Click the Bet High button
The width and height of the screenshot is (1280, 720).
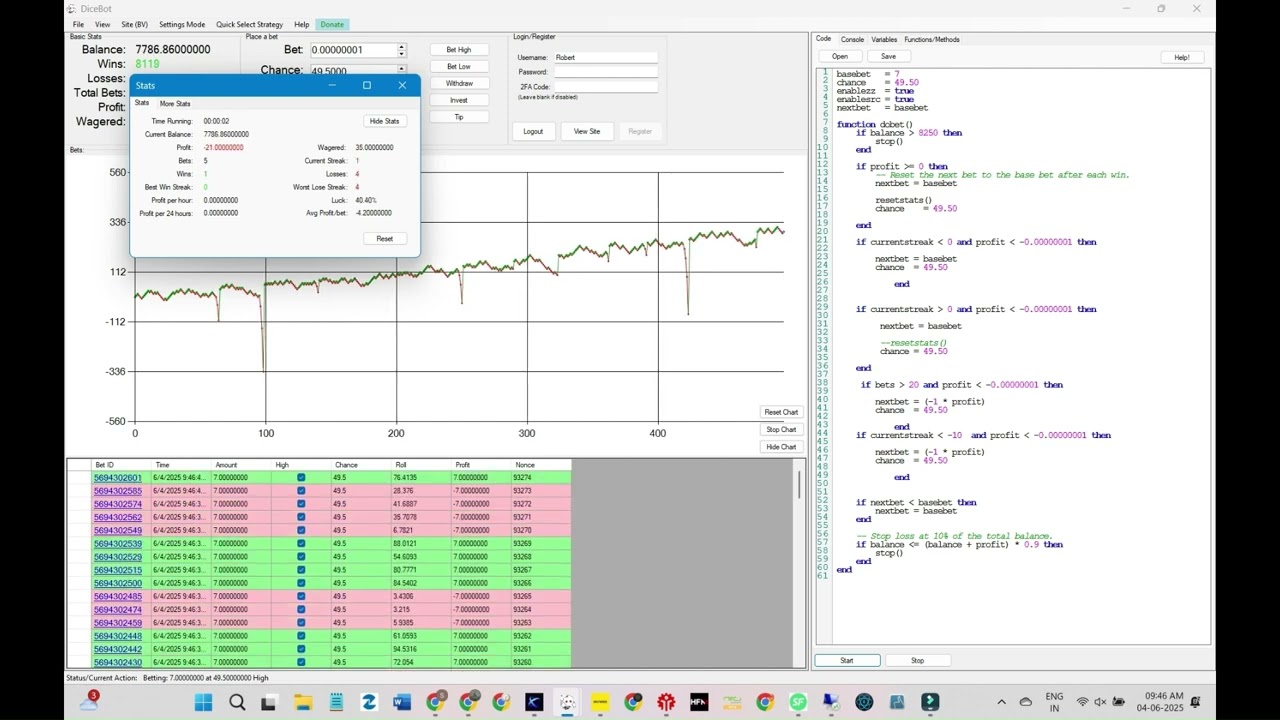[x=459, y=50]
